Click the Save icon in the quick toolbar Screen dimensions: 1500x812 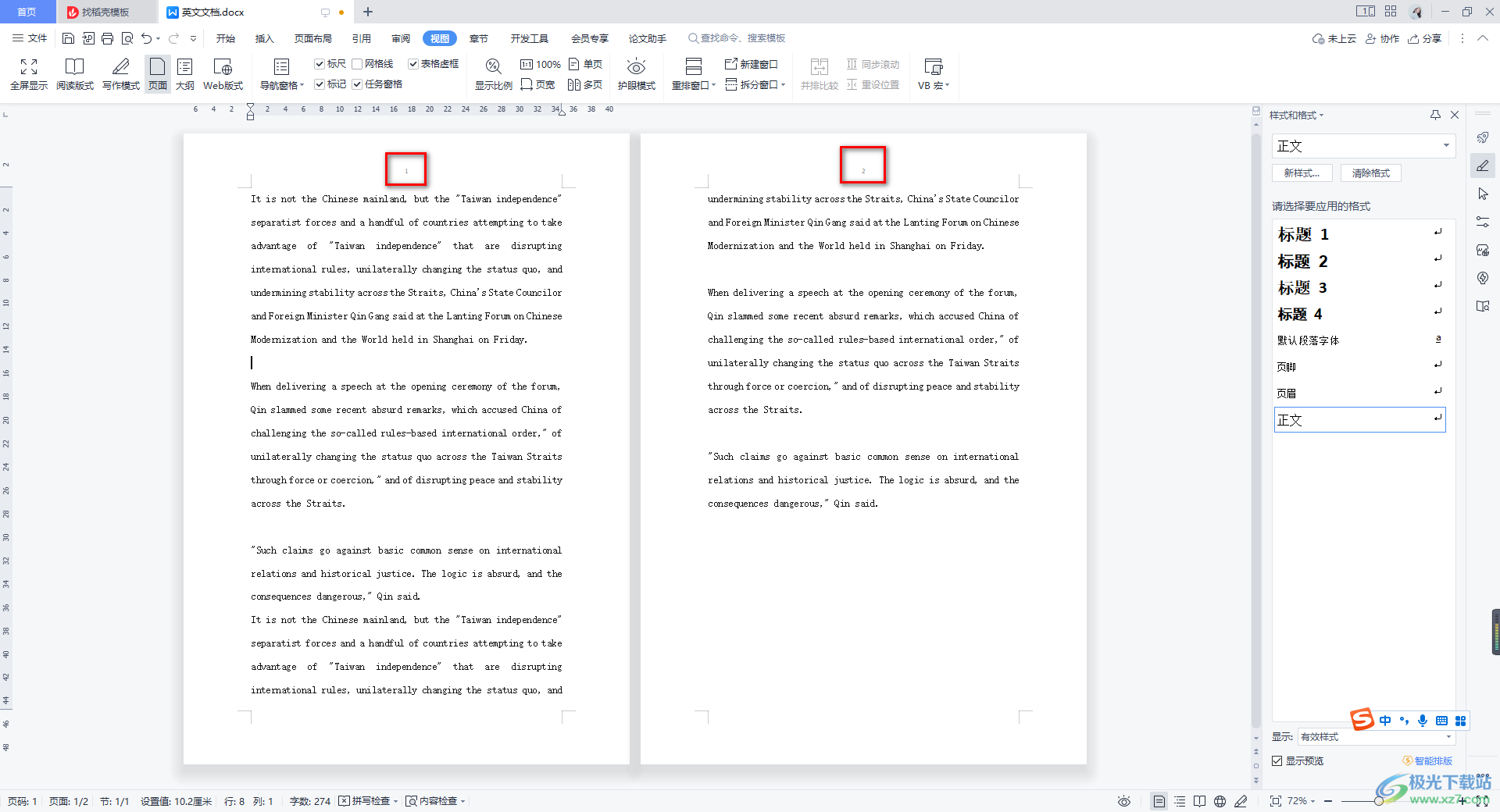coord(68,38)
